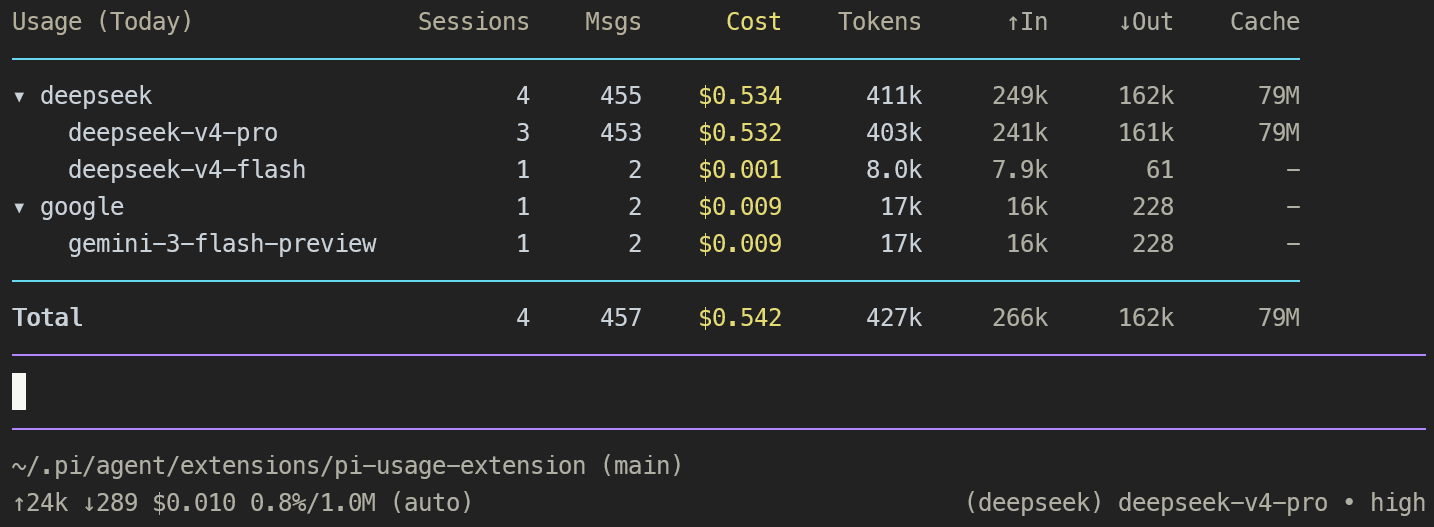Select the gemini-3-flash-preview model row name
This screenshot has height=527, width=1434.
click(x=222, y=244)
